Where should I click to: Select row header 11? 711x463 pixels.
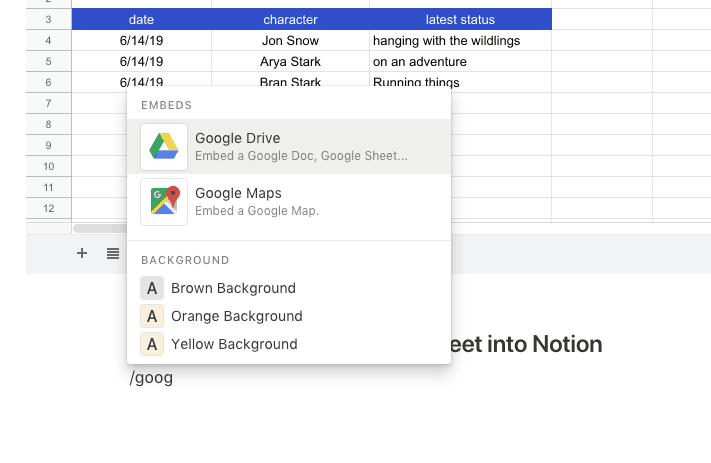(49, 187)
